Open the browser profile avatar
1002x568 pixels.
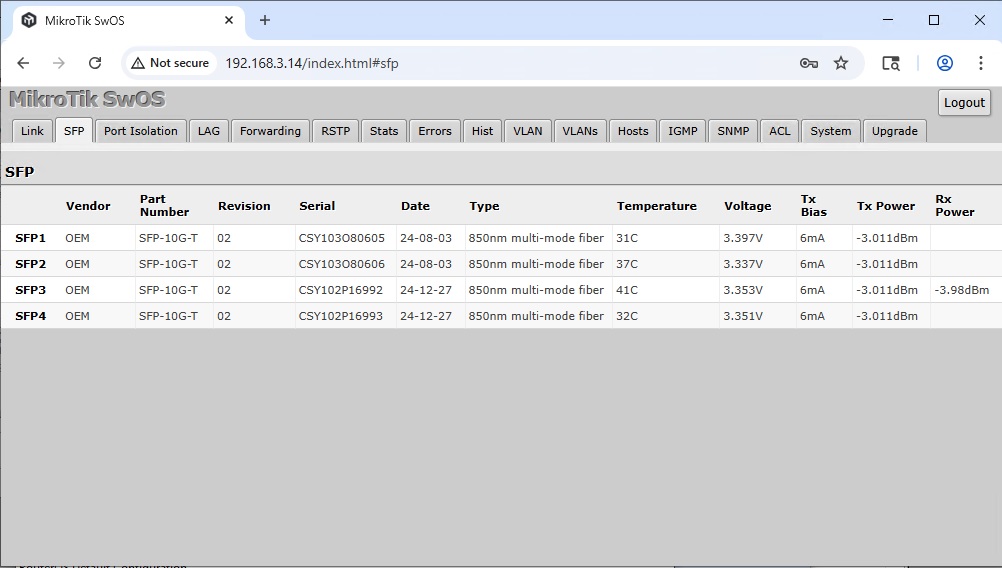point(944,63)
